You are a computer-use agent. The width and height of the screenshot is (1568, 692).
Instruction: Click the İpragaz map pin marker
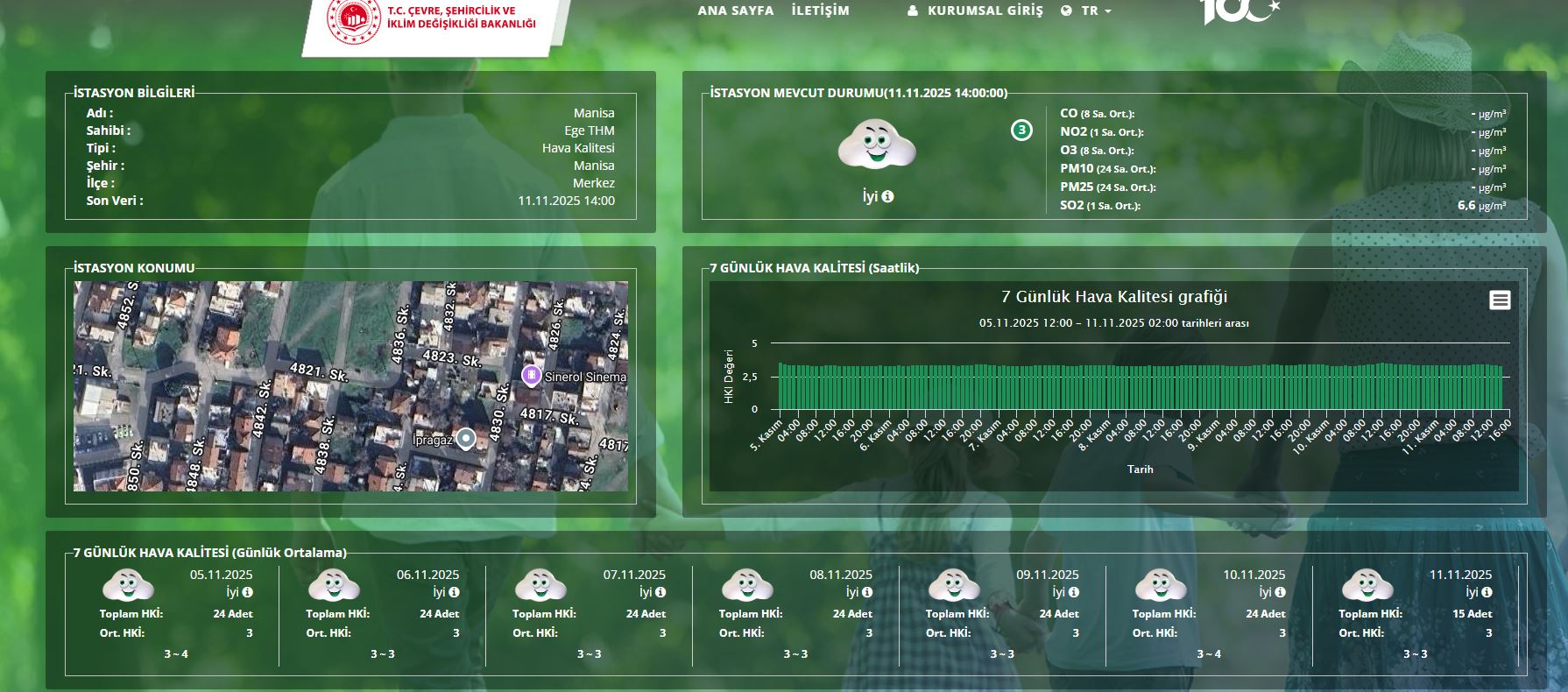[466, 438]
